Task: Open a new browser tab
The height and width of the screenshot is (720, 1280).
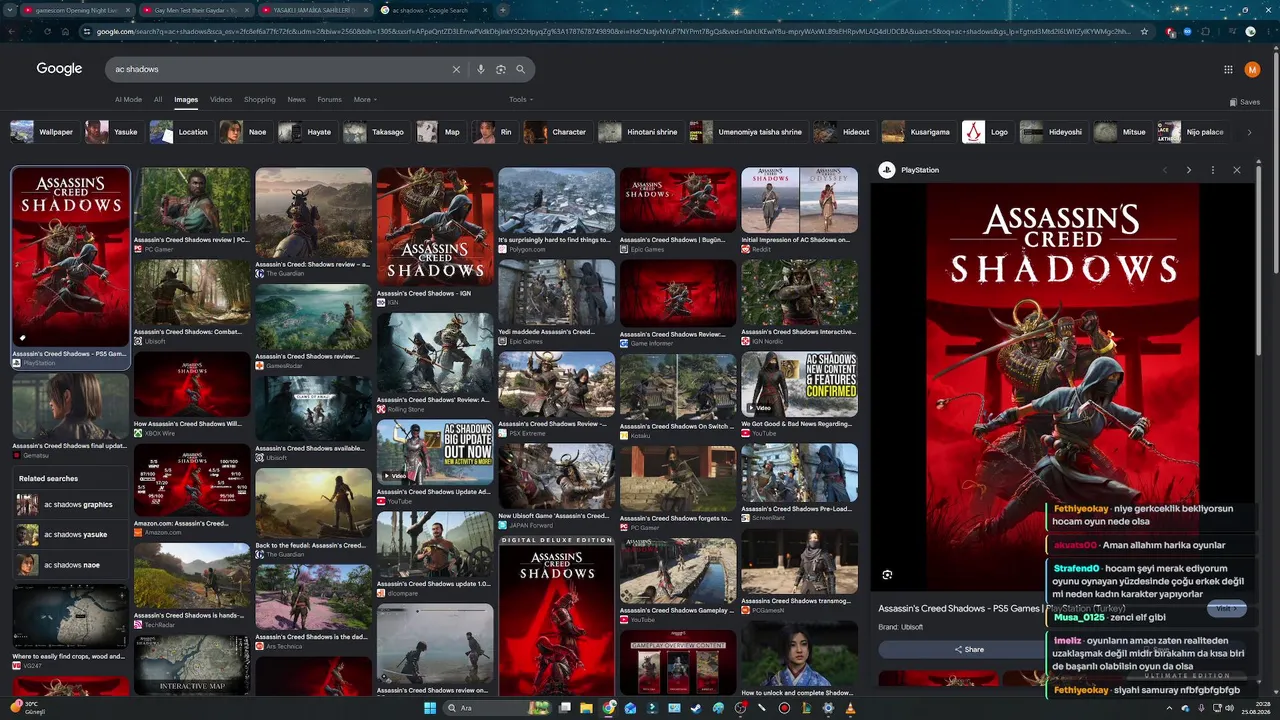Action: 503,10
